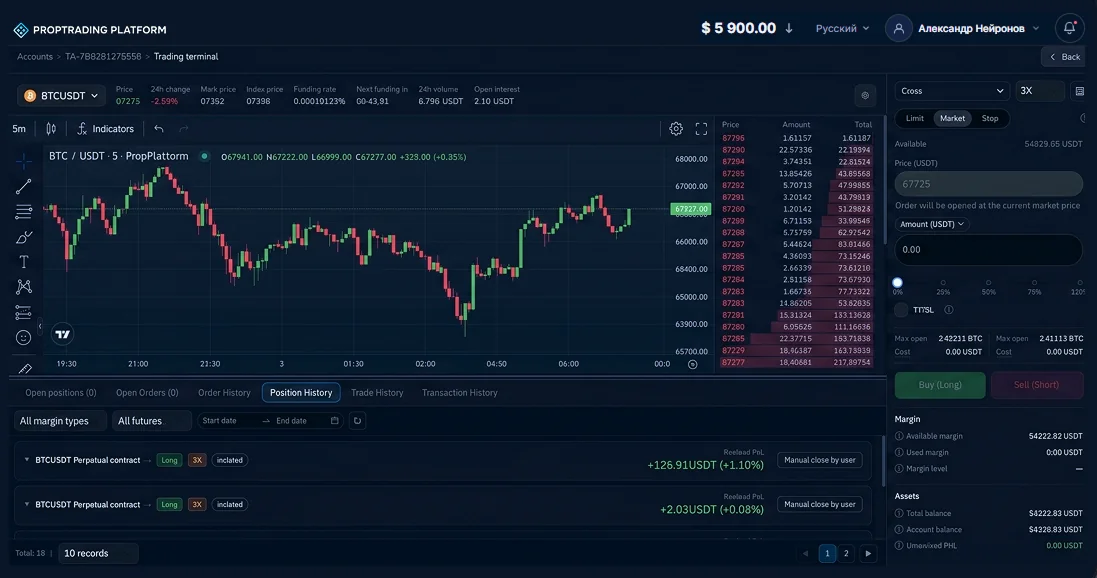The width and height of the screenshot is (1097, 578).
Task: Click the Buy (Long) button
Action: (x=940, y=385)
